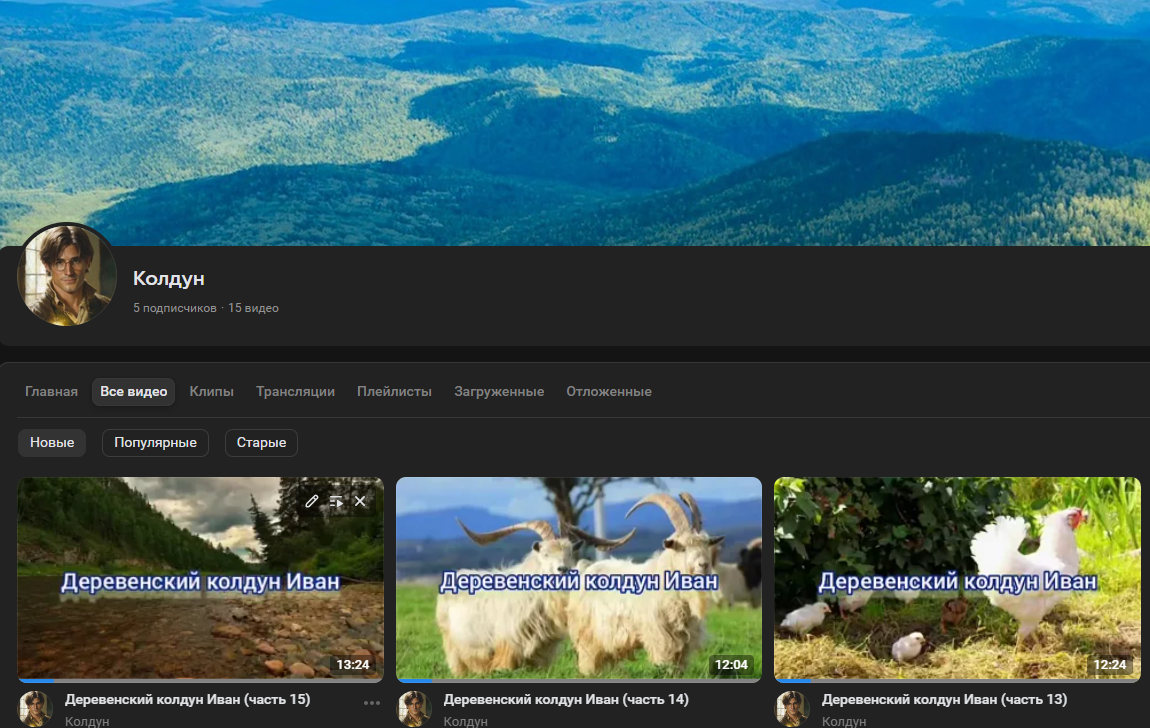Screen dimensions: 1150x728
Task: Click the watch progress bar under part 13 thumbnail
Action: tap(957, 681)
